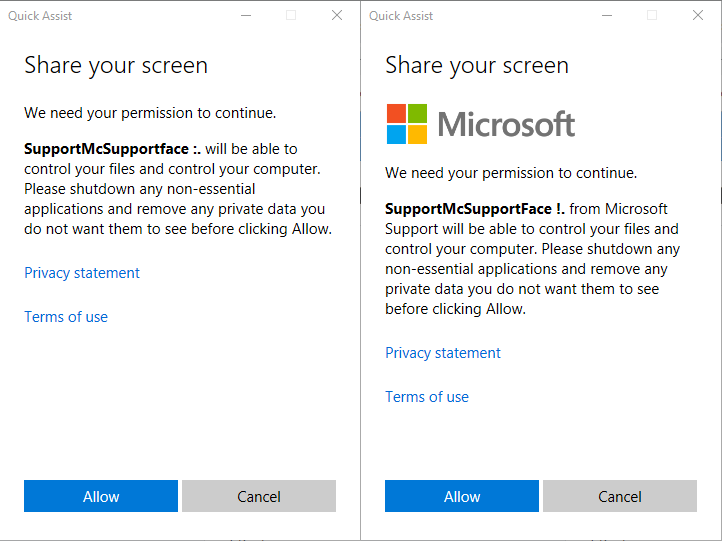This screenshot has height=541, width=722.
Task: Click the disabled maximize icon in the left window
Action: coord(291,15)
